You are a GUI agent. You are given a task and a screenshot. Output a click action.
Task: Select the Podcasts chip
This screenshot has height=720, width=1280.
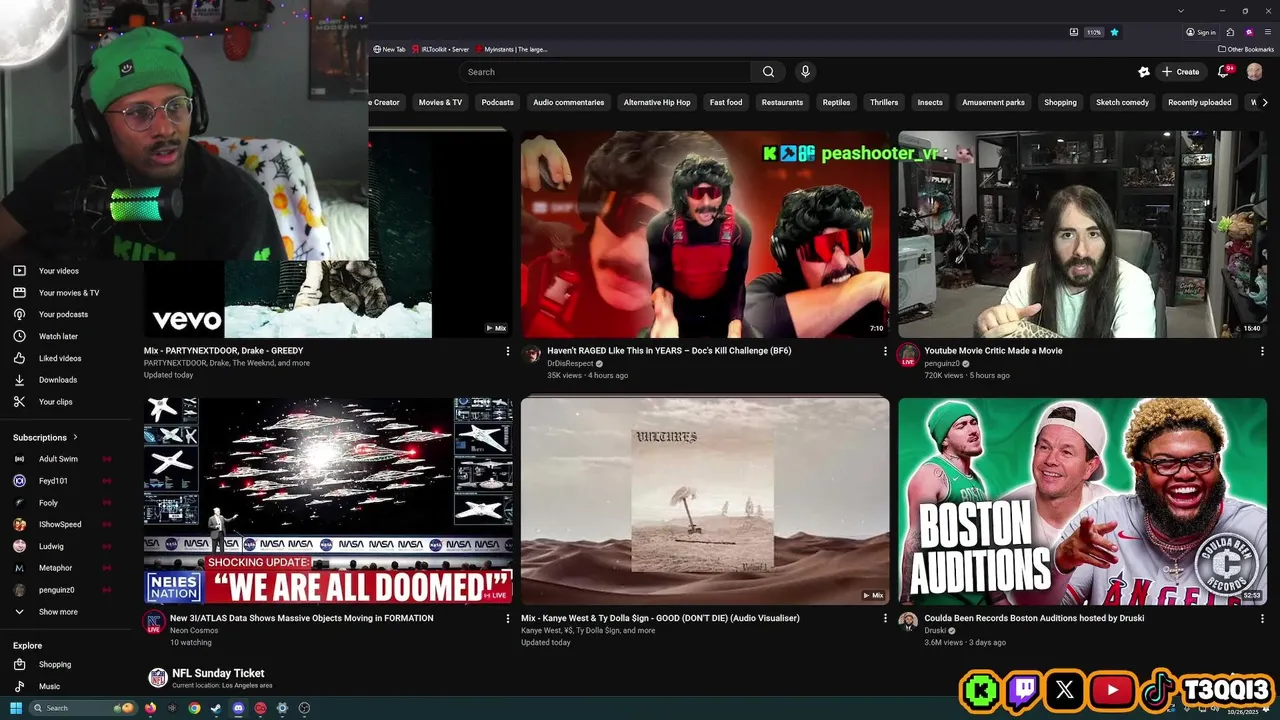497,102
